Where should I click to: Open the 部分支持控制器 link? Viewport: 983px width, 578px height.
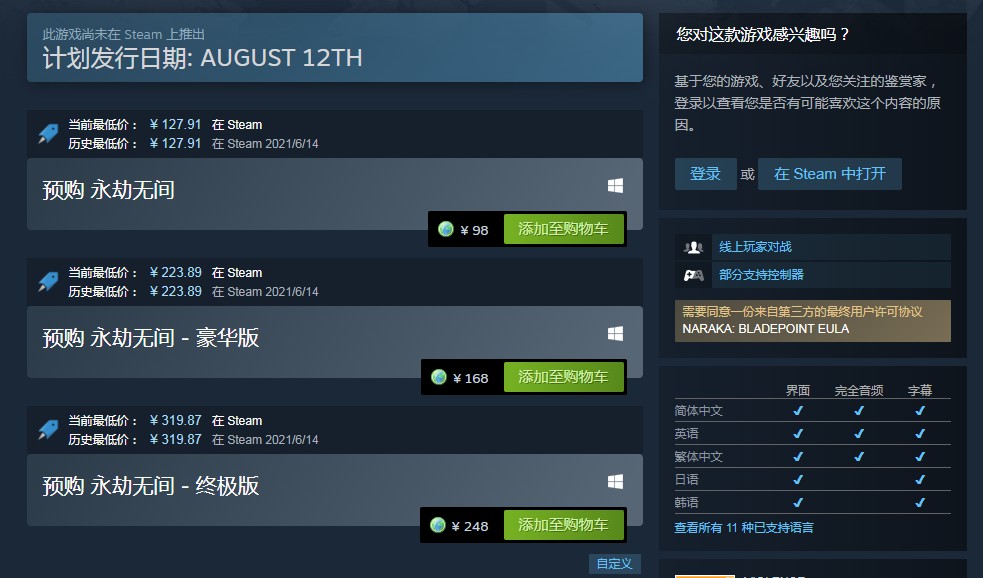[x=761, y=275]
